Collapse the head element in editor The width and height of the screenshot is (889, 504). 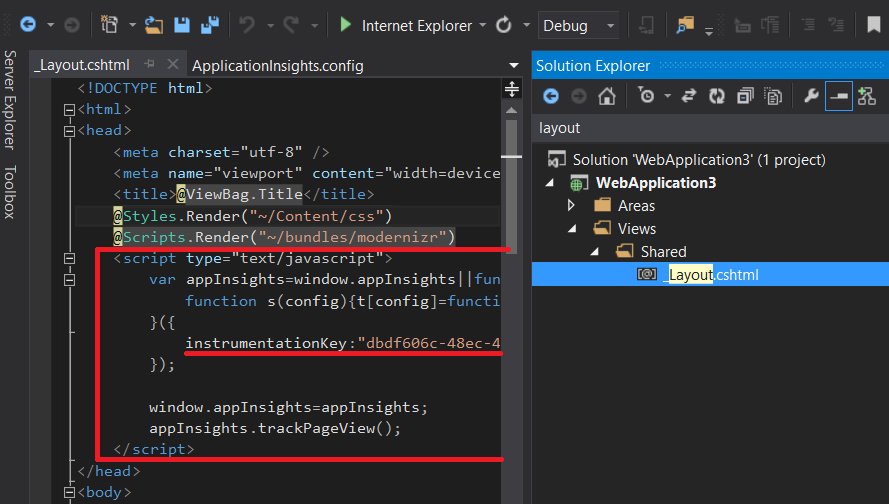pyautogui.click(x=69, y=131)
